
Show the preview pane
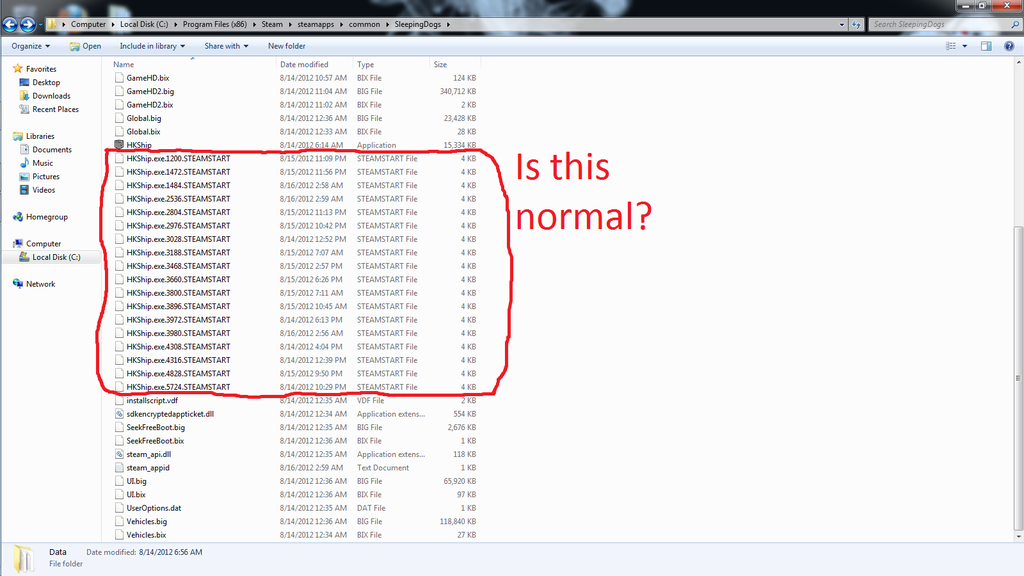tap(986, 46)
